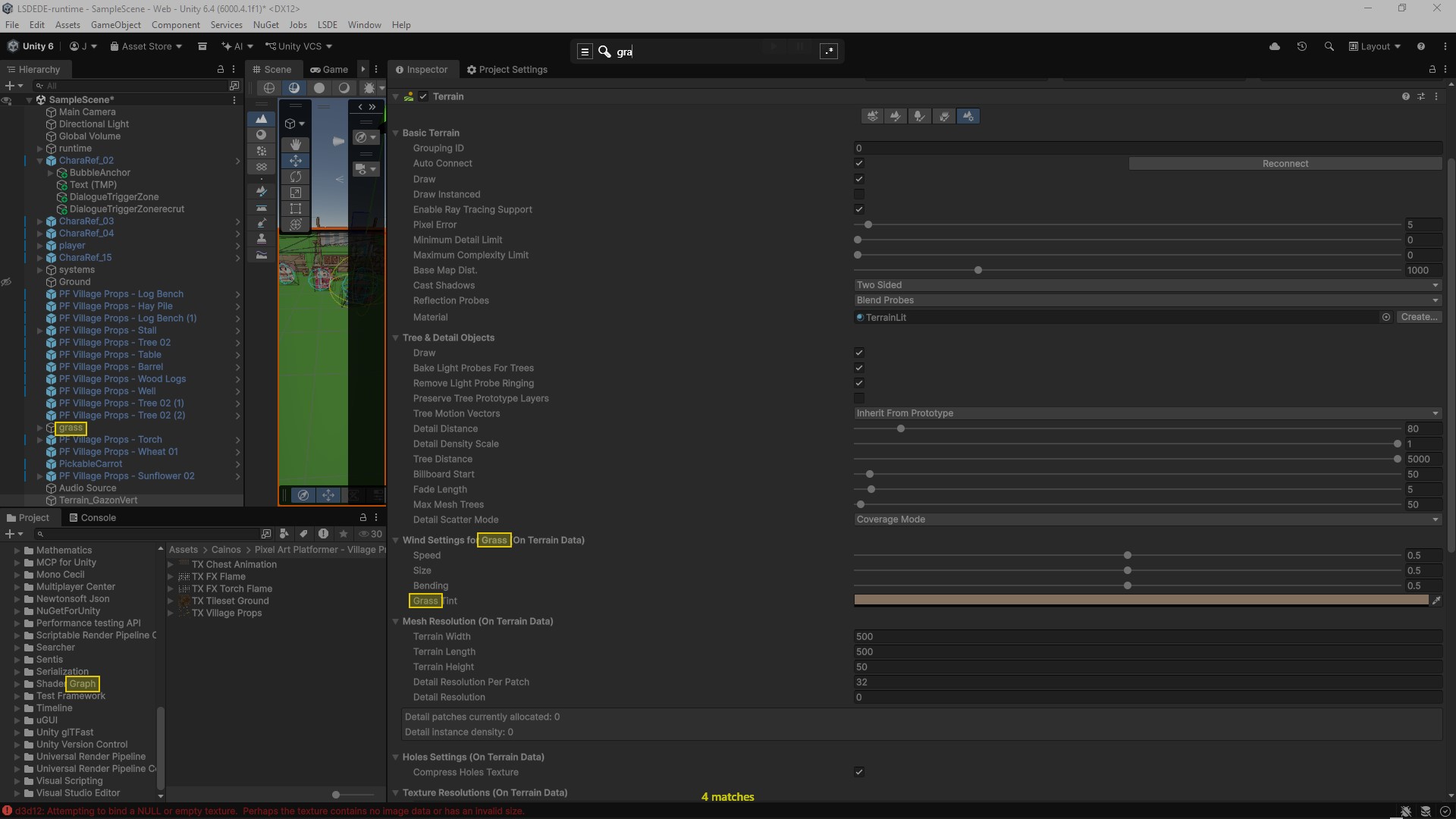Open the Layout dropdown
The height and width of the screenshot is (819, 1456).
tap(1375, 46)
